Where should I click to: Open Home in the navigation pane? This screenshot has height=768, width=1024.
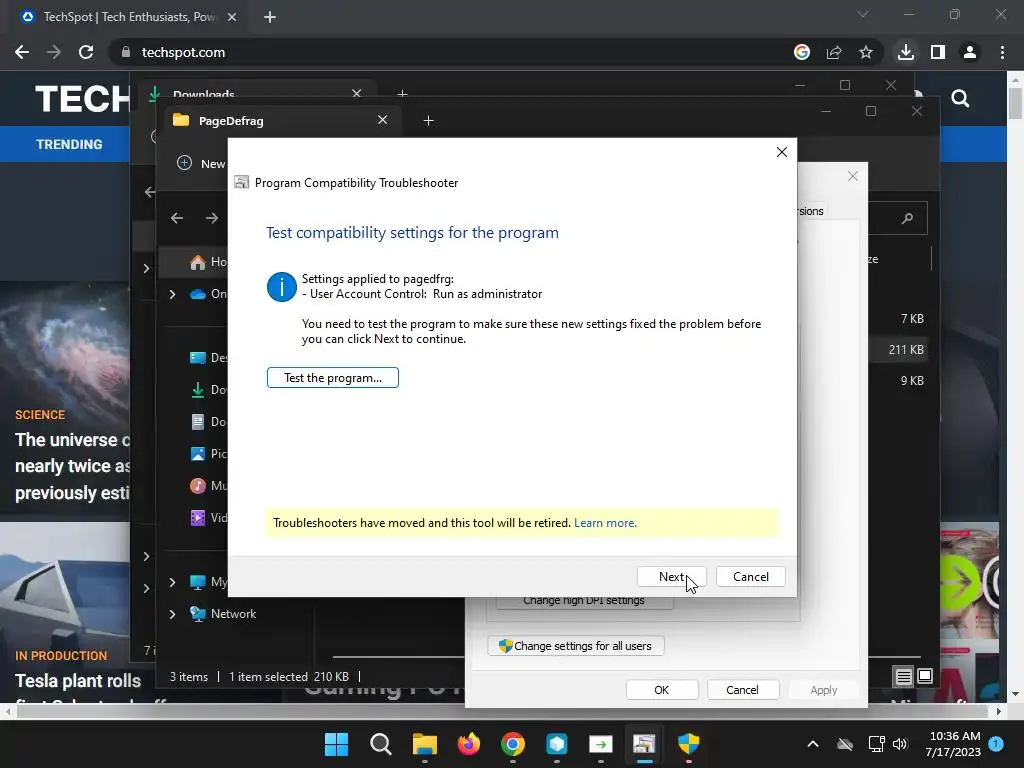coord(208,263)
